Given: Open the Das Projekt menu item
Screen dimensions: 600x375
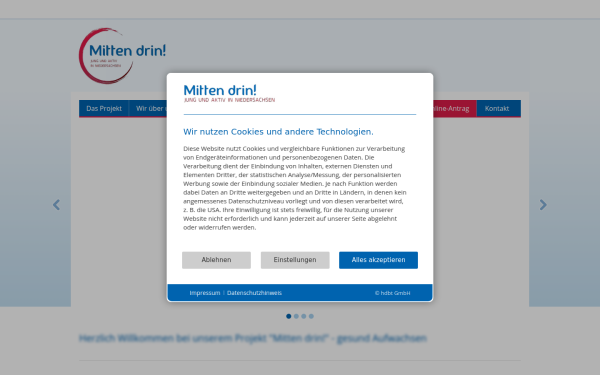Looking at the screenshot, I should click(x=104, y=109).
